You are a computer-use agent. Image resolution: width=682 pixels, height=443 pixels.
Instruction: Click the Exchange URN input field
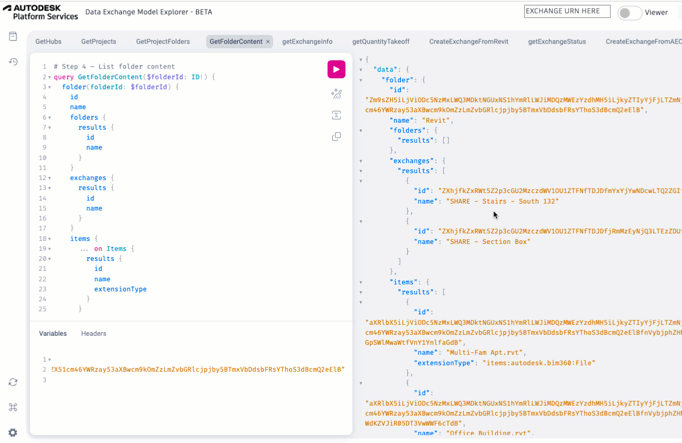pyautogui.click(x=567, y=11)
